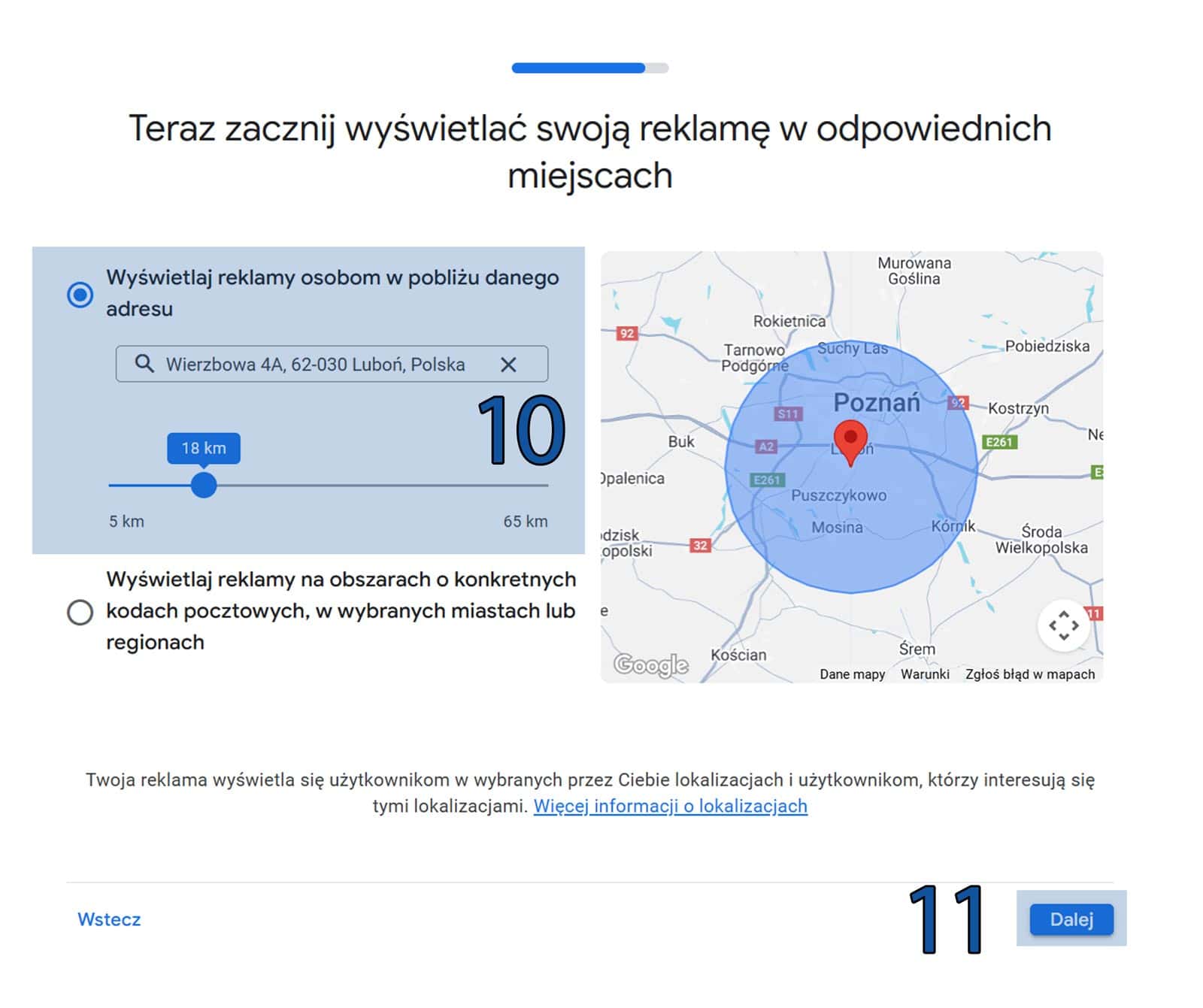Click the map fullscreen/recenter icon
This screenshot has width=1203, height=1008.
tap(1063, 625)
